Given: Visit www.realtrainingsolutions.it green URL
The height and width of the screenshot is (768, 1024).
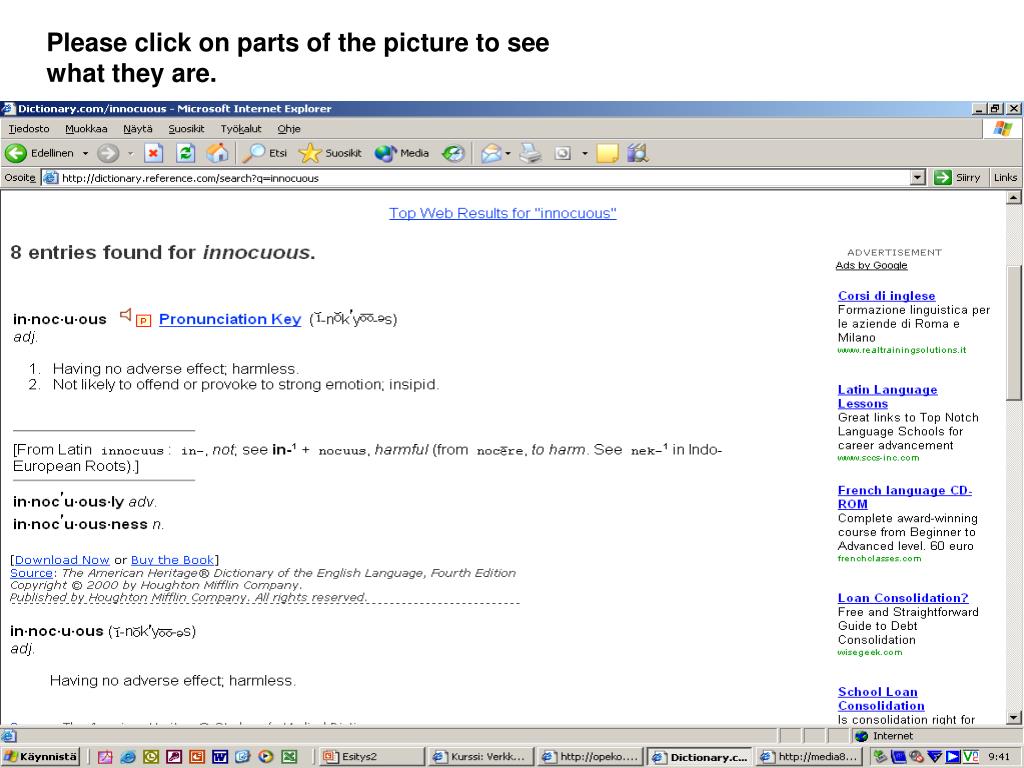Looking at the screenshot, I should coord(901,350).
